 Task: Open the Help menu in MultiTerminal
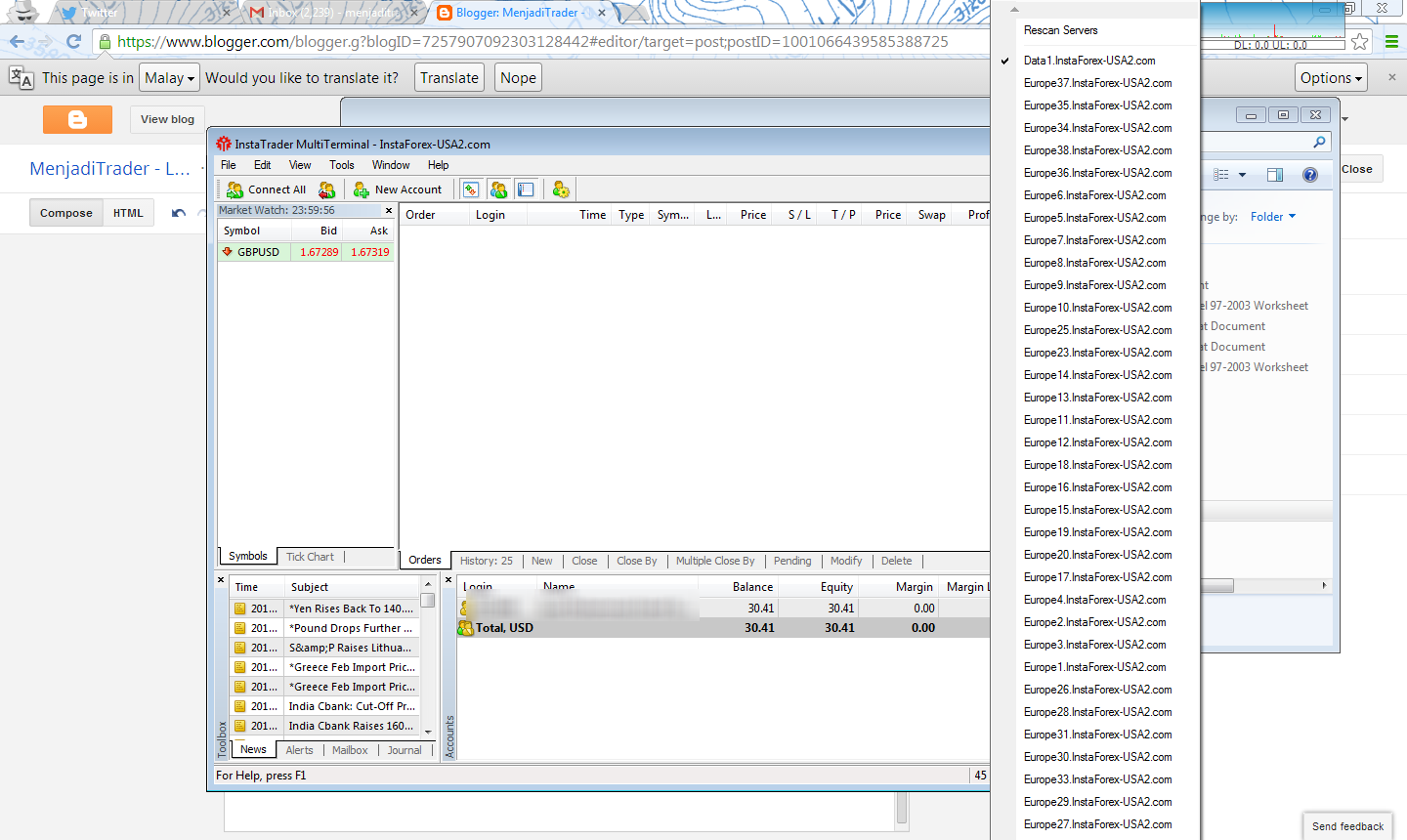[x=439, y=165]
